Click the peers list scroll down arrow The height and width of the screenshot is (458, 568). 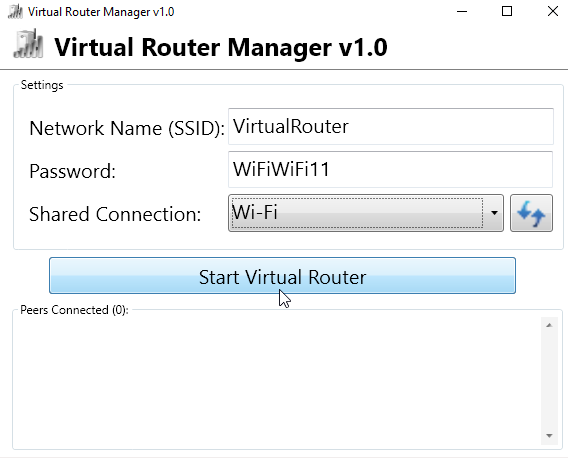[549, 436]
